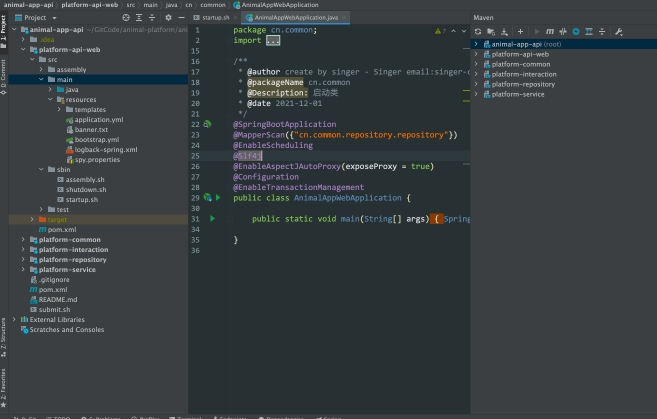Expand the folded import block
This screenshot has height=419, width=657.
click(272, 41)
